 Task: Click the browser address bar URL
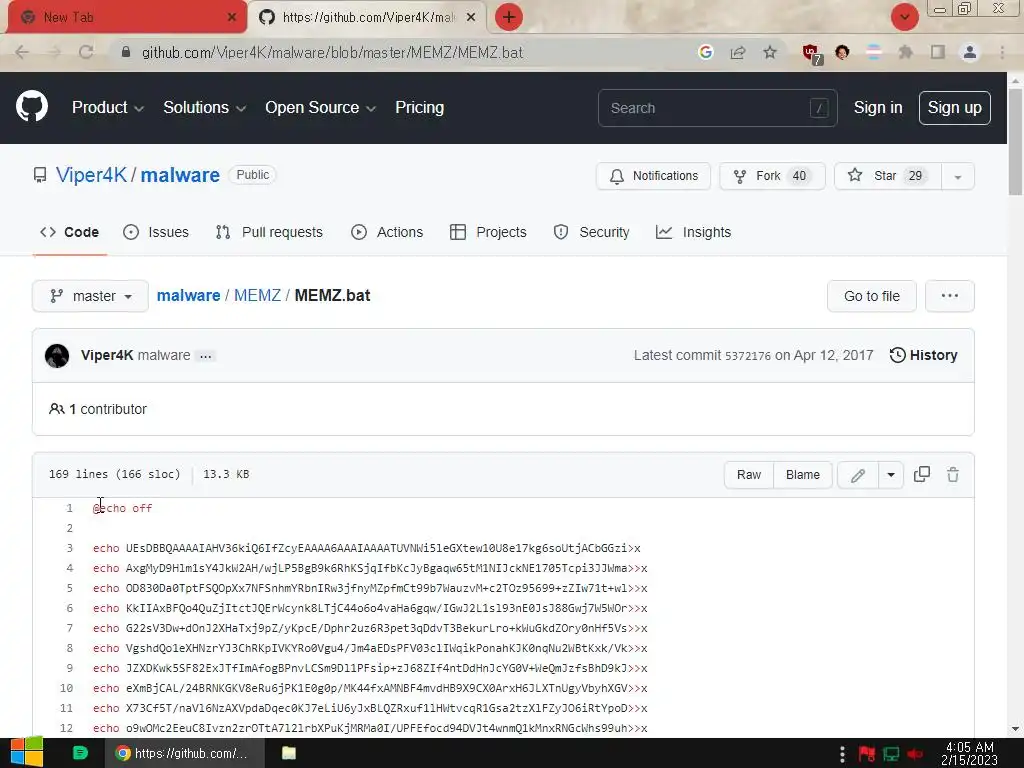pos(332,52)
